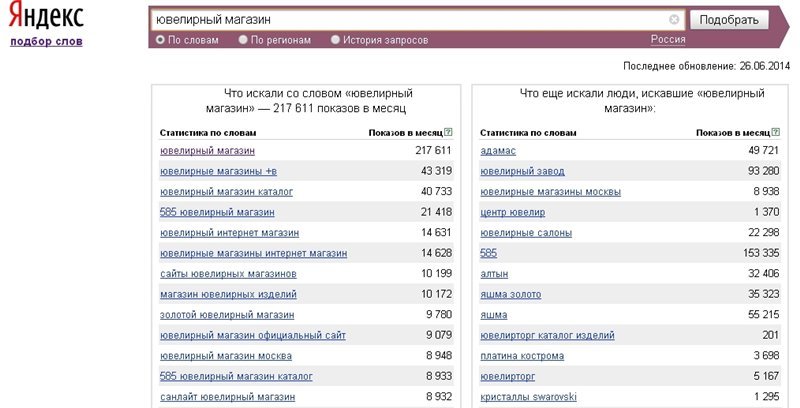800x408 pixels.
Task: Open the standalone ювелирторг link
Action: point(508,376)
